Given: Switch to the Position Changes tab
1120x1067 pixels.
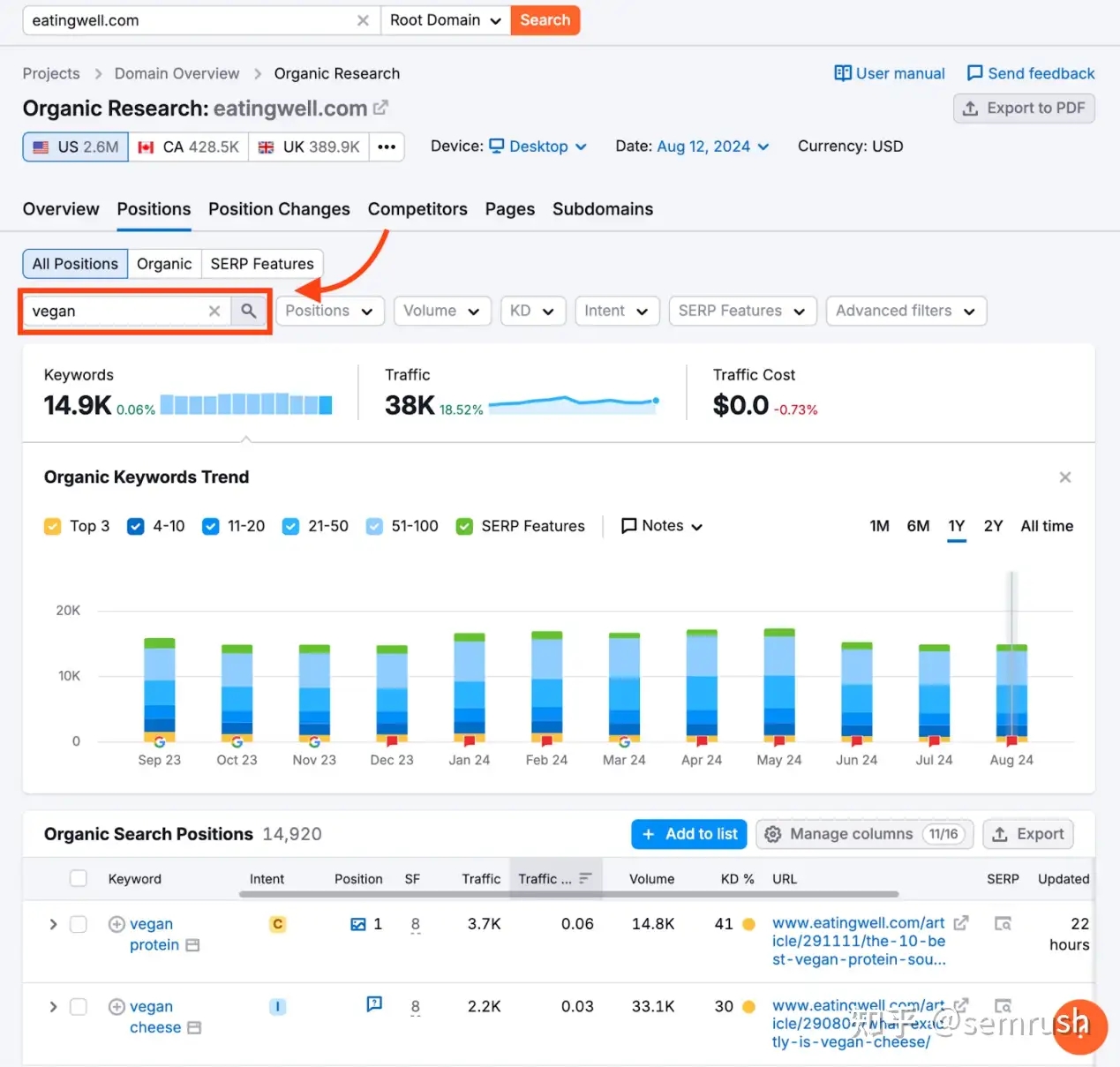Looking at the screenshot, I should (x=279, y=209).
